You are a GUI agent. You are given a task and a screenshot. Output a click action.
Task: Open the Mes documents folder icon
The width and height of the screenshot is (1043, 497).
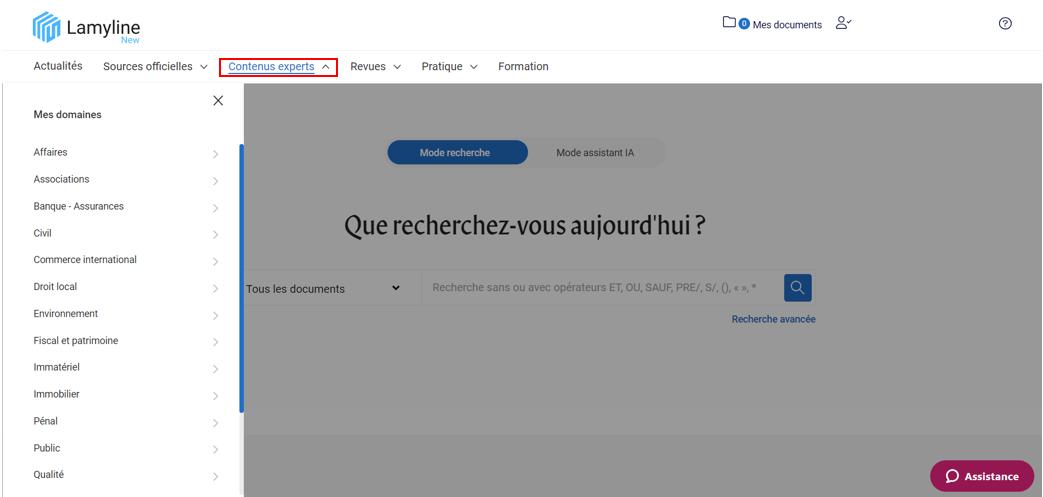pos(729,23)
